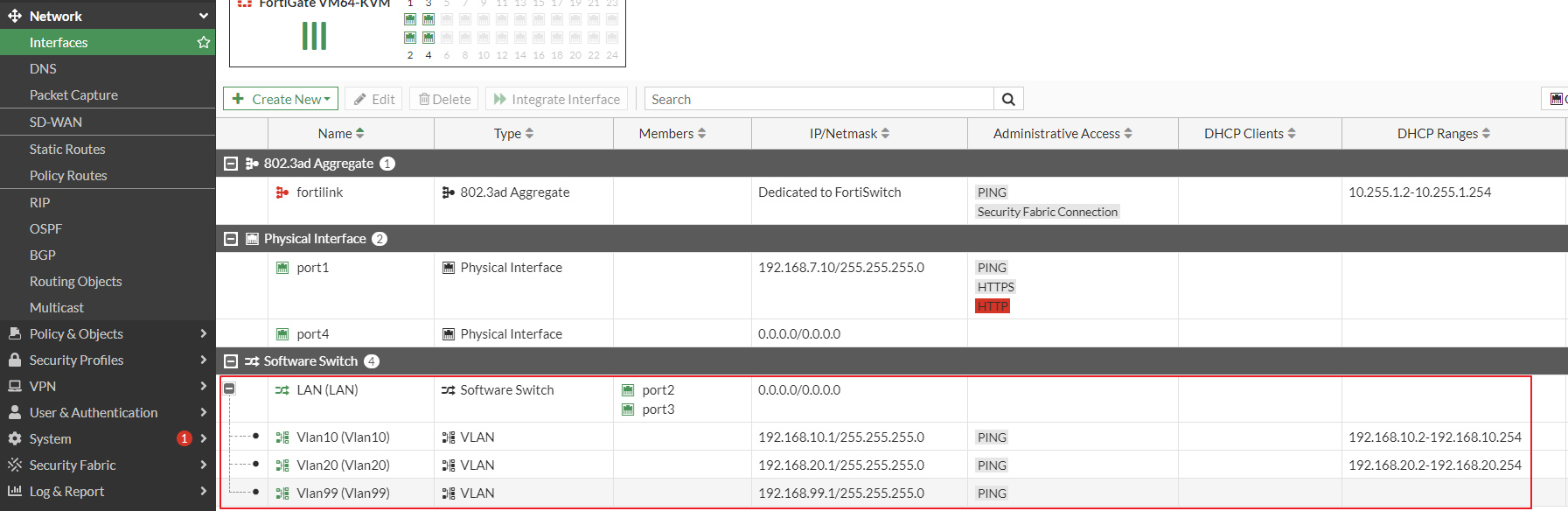Go to the Packet Capture page
The height and width of the screenshot is (511, 1568).
73,94
